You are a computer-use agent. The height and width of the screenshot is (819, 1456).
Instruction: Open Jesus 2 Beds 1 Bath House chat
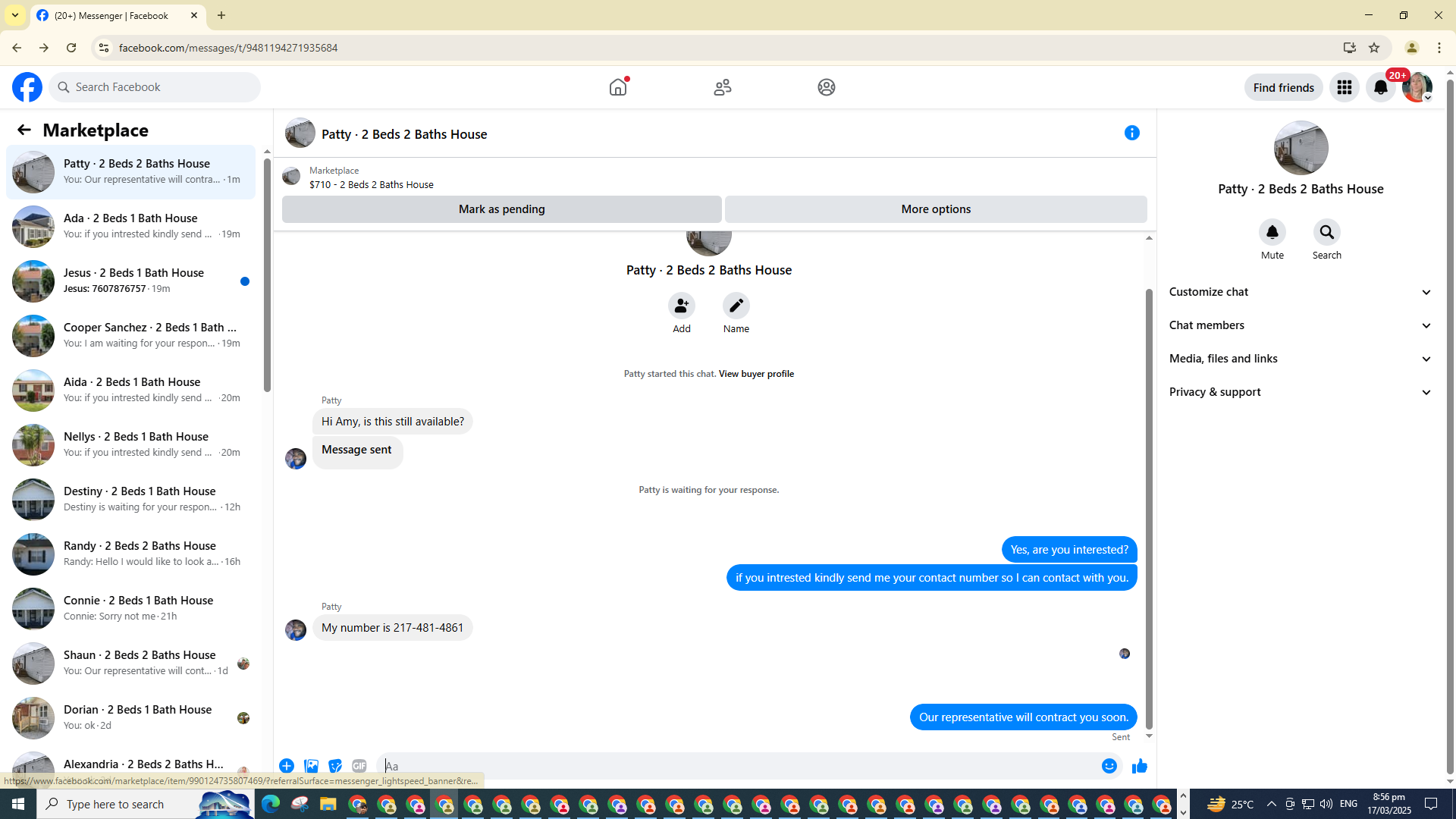click(x=130, y=281)
